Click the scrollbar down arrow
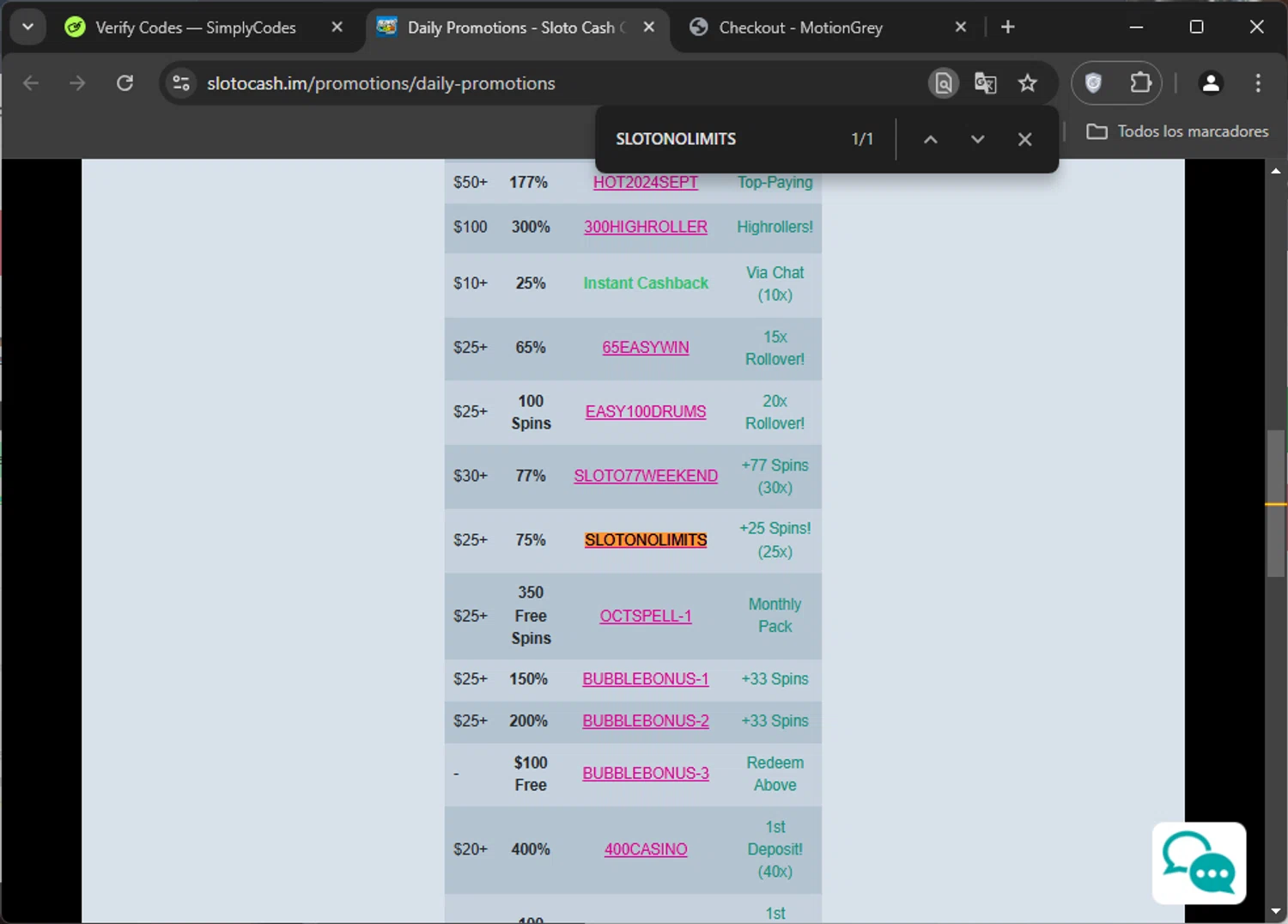Image resolution: width=1288 pixels, height=924 pixels. (1276, 910)
